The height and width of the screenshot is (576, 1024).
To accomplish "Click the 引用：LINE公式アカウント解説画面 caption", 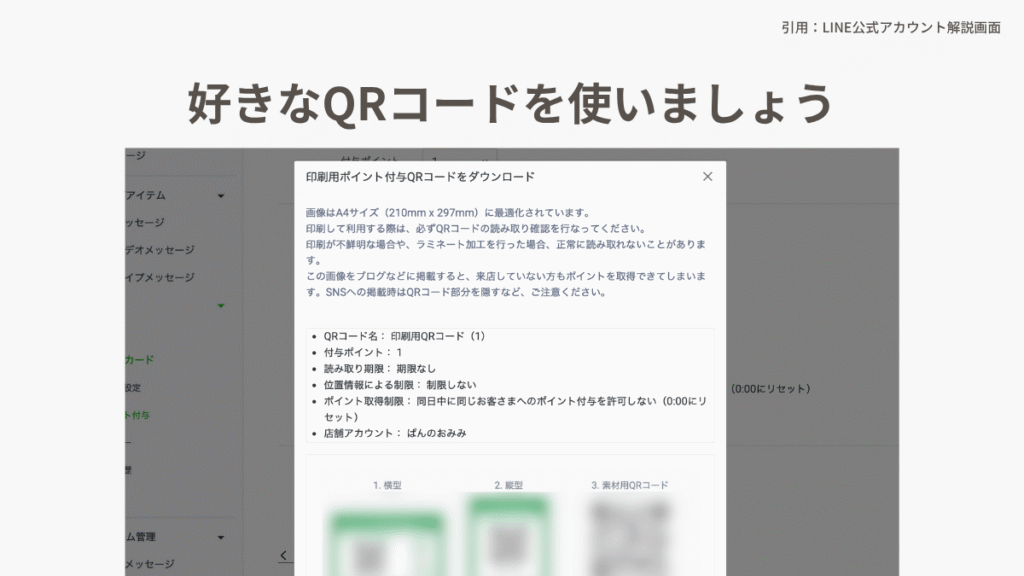I will point(890,28).
